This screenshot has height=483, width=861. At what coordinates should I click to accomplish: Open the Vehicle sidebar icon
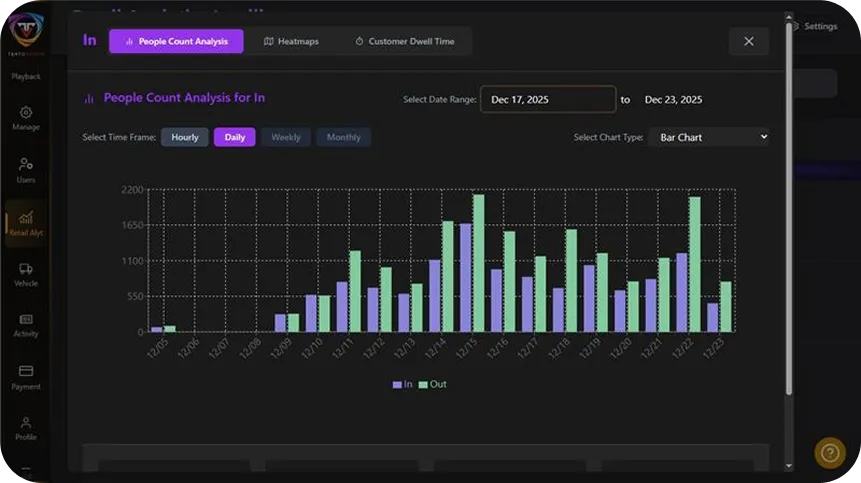pos(26,274)
